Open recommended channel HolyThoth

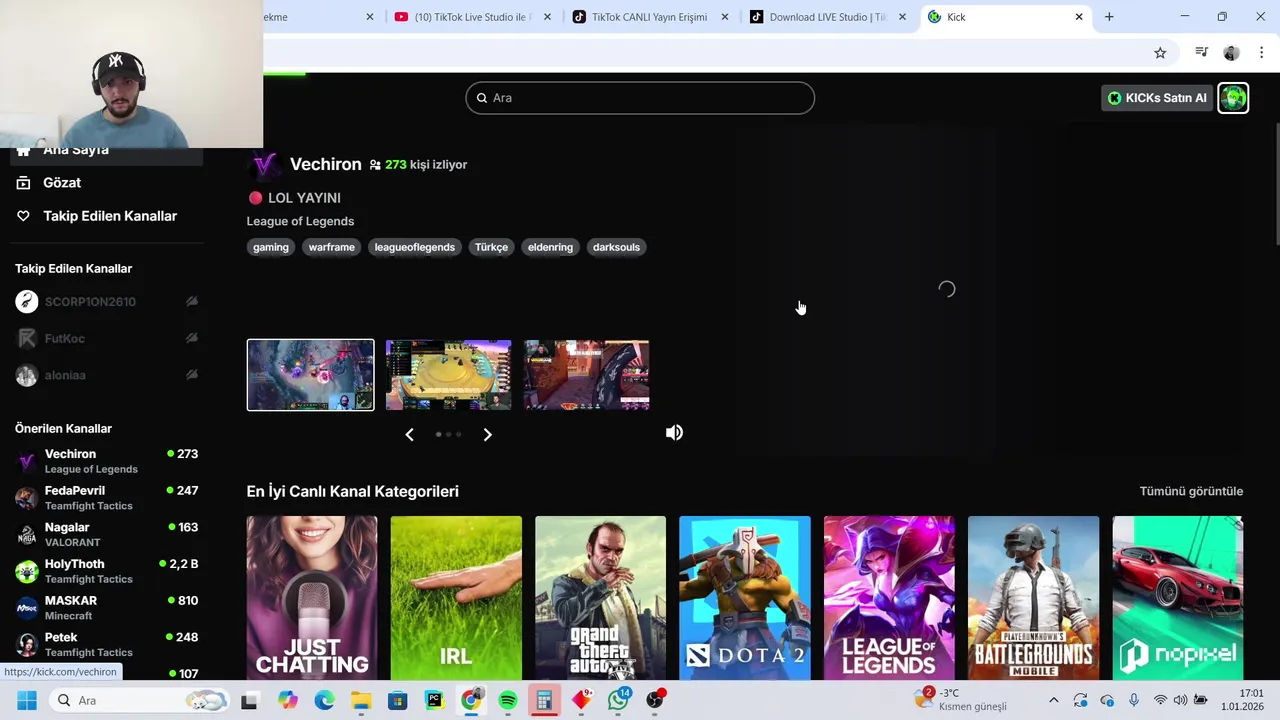click(106, 571)
